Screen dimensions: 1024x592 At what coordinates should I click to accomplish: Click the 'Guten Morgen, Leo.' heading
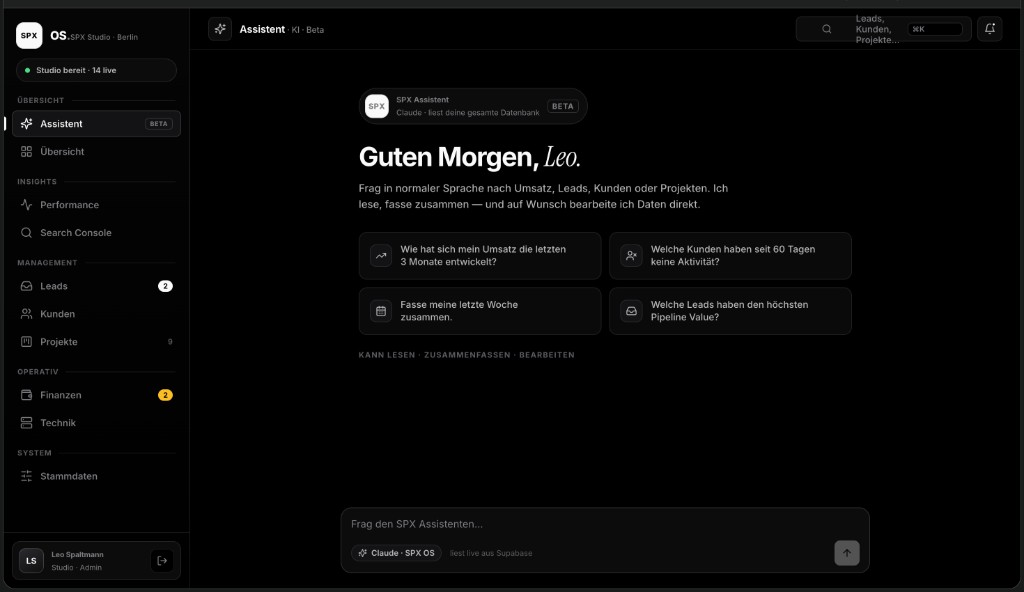(470, 157)
